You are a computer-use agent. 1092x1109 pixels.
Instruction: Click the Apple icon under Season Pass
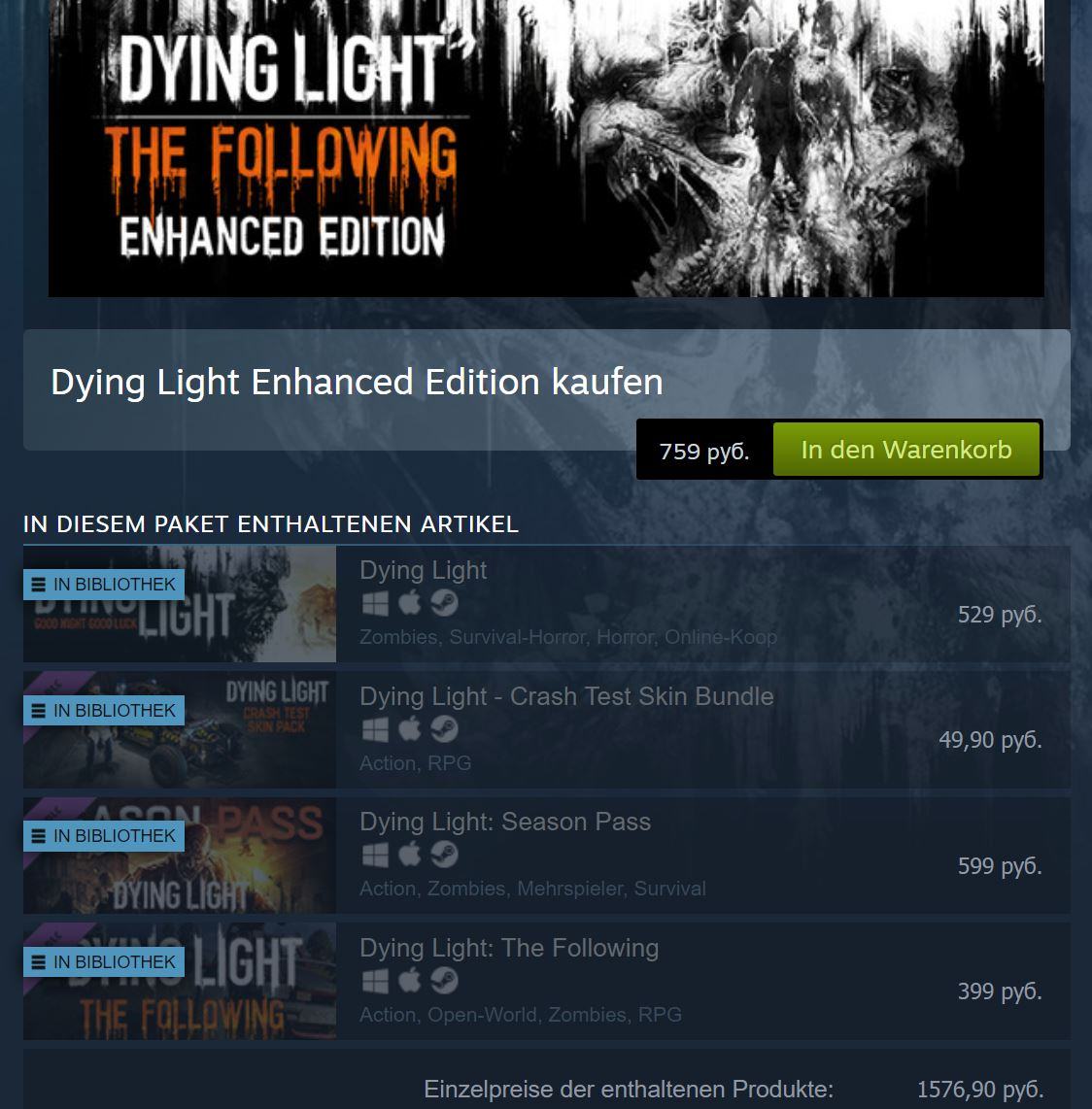click(410, 855)
